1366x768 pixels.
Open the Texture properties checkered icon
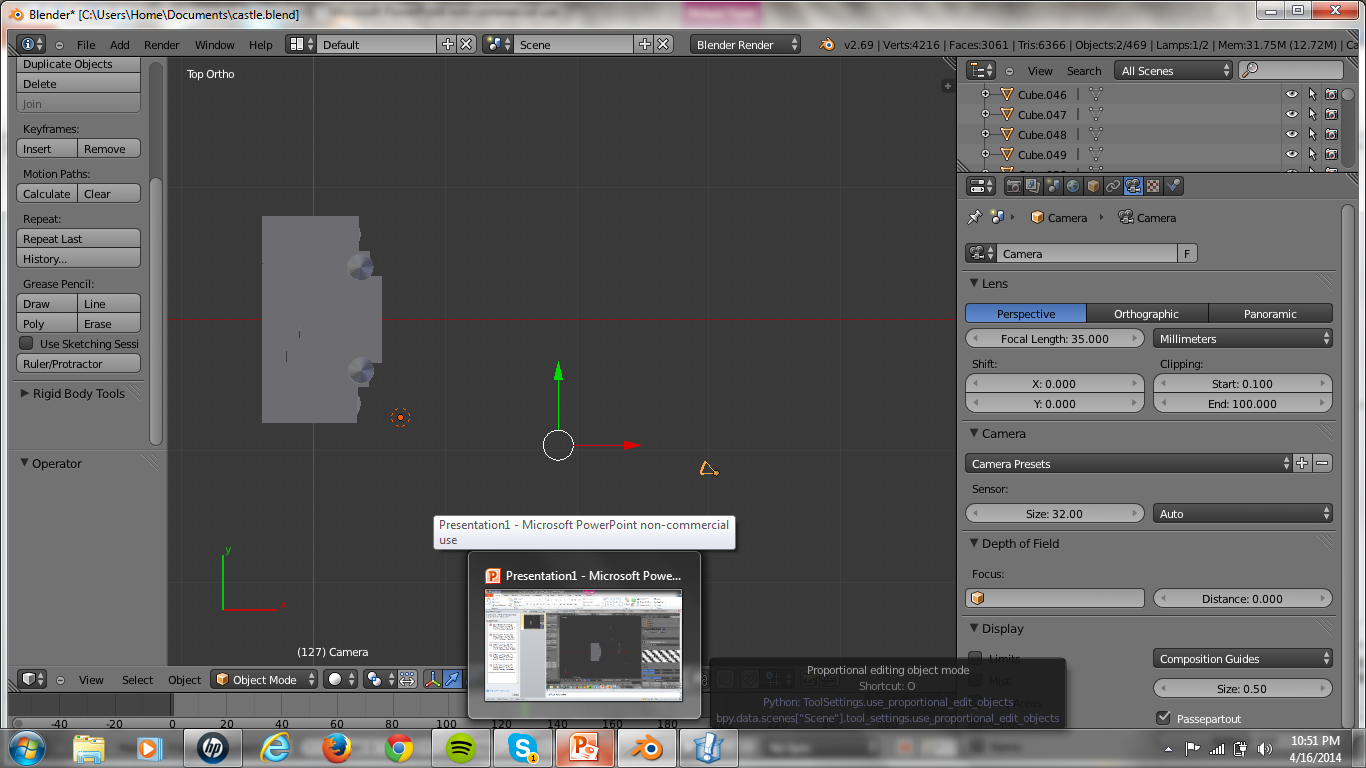click(1153, 185)
